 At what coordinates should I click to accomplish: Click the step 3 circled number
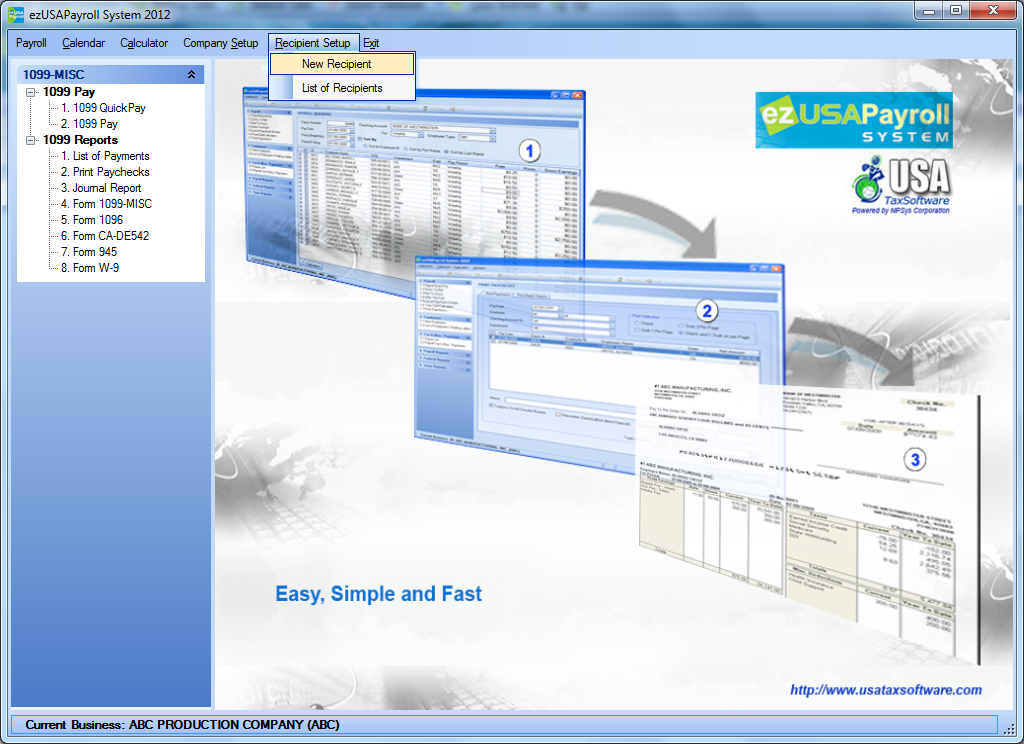pyautogui.click(x=915, y=460)
